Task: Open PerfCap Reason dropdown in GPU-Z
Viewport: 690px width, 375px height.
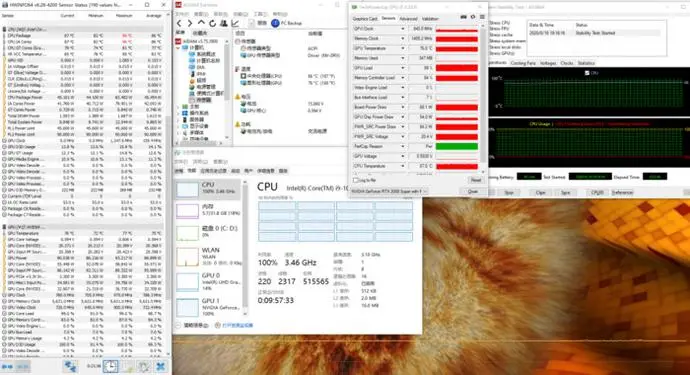Action: tap(403, 146)
